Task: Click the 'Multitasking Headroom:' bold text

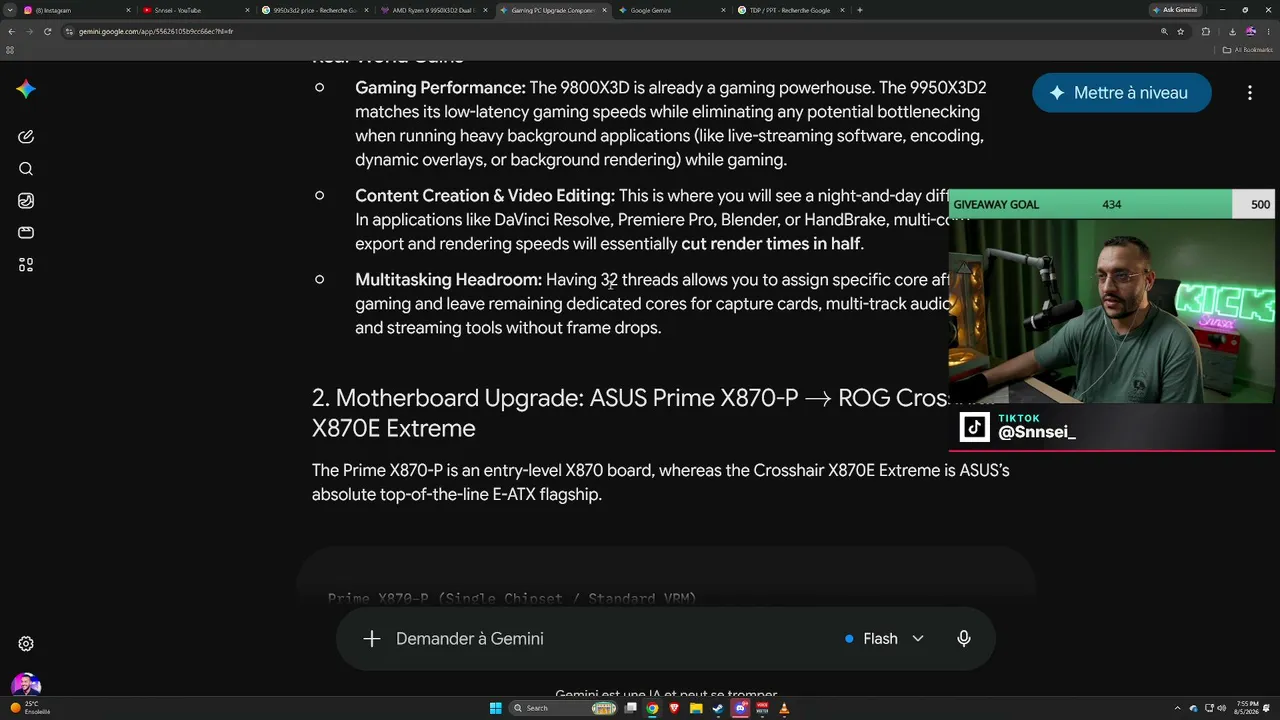Action: tap(448, 280)
